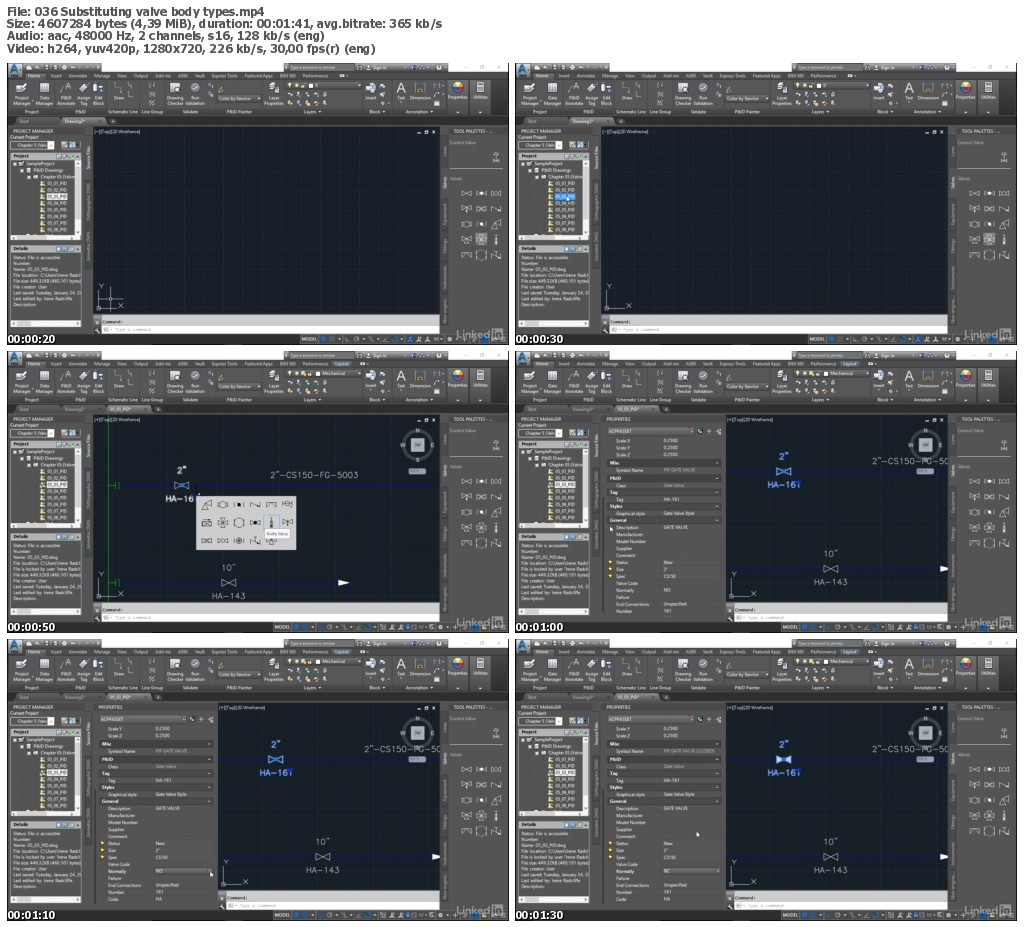Click the Tag value HA-161 in the 00:01:30 frame
1024x927 pixels.
pyautogui.click(x=671, y=780)
